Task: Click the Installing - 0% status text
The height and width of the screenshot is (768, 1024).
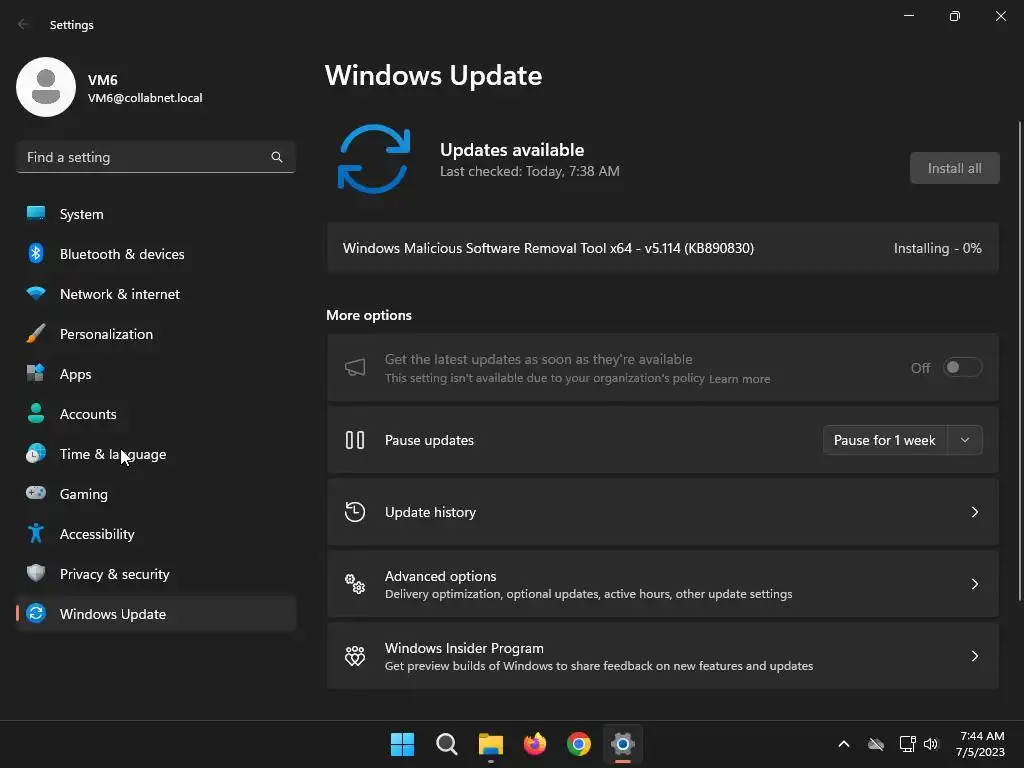Action: click(x=938, y=248)
